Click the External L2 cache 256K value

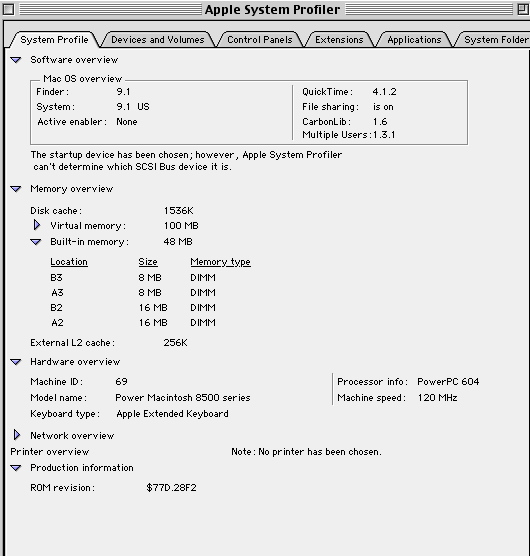pos(175,343)
